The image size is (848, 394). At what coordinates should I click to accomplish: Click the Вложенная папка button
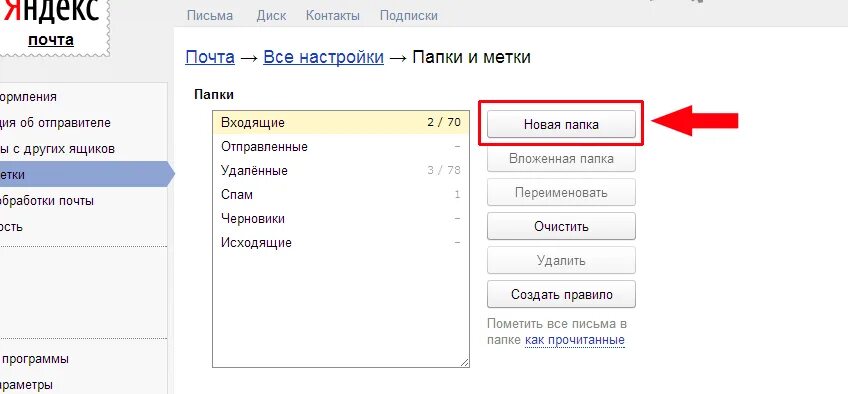[561, 159]
